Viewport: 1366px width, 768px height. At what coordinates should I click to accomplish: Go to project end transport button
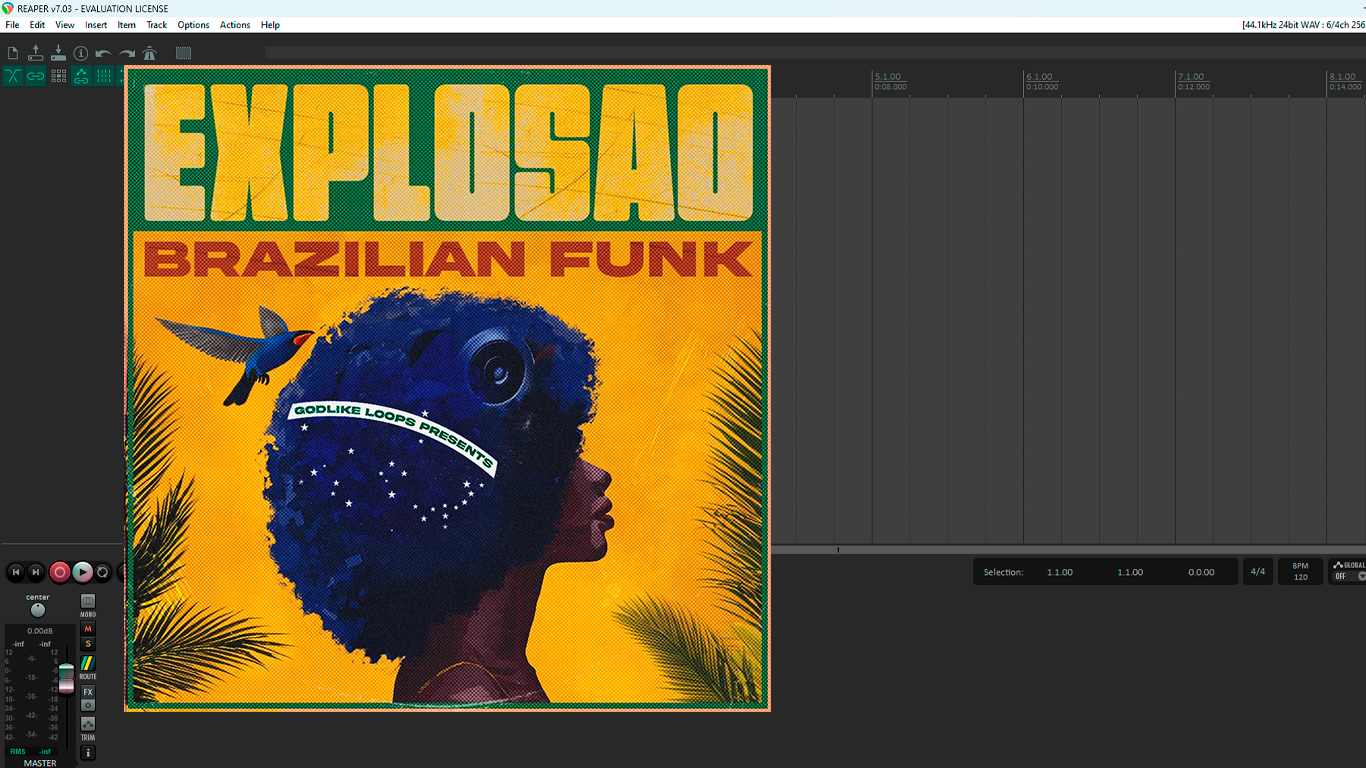point(36,572)
